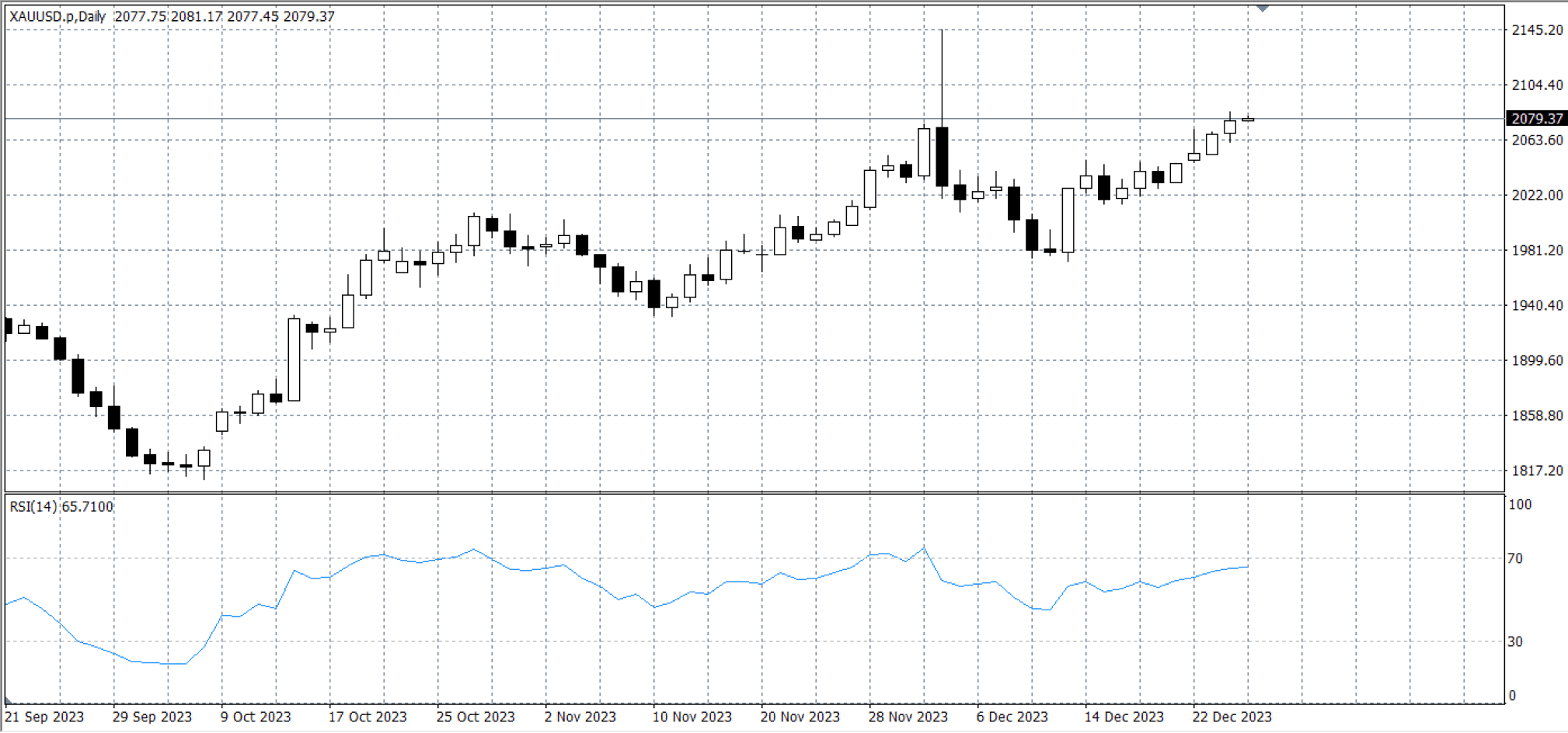Click the 17 Oct 2023 date label
Viewport: 1568px width, 733px height.
368,717
